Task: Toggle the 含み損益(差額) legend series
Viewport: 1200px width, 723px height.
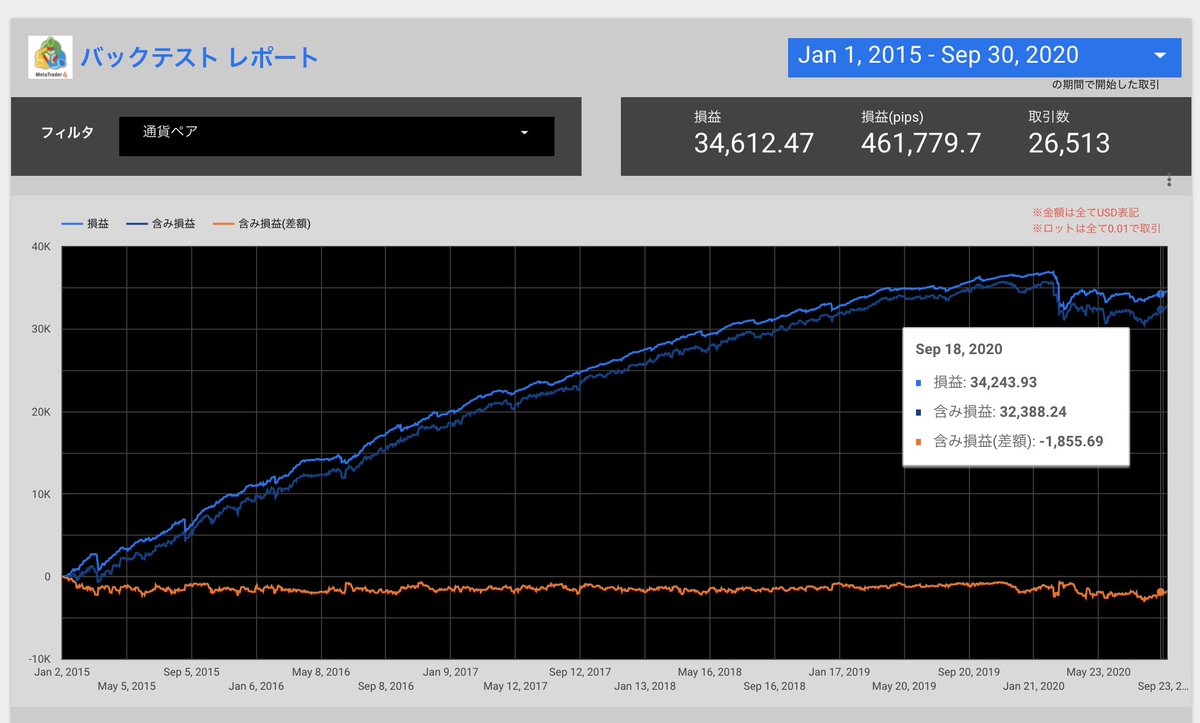Action: click(x=261, y=224)
